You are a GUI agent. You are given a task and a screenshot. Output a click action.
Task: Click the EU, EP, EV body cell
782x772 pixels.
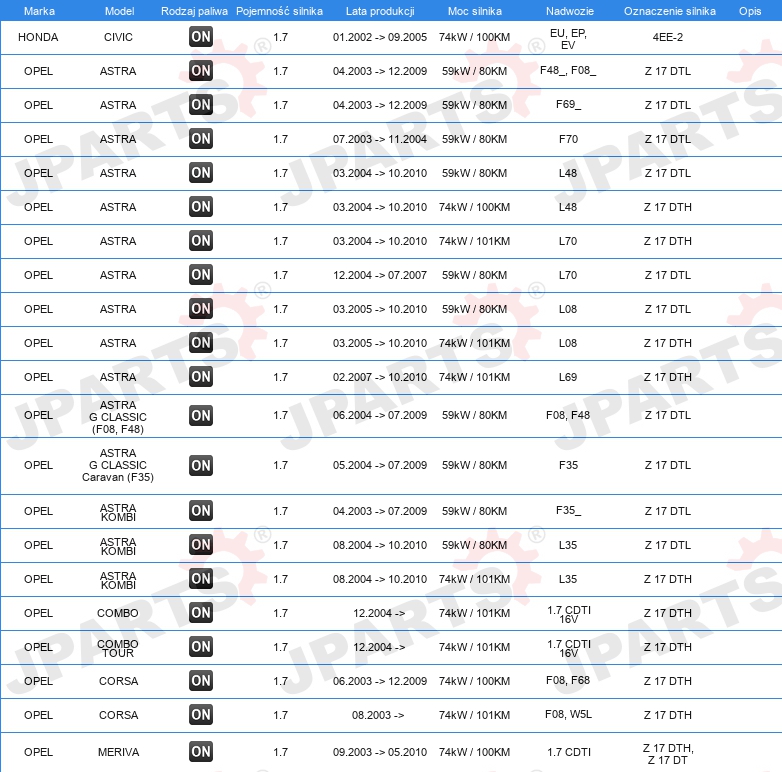568,39
